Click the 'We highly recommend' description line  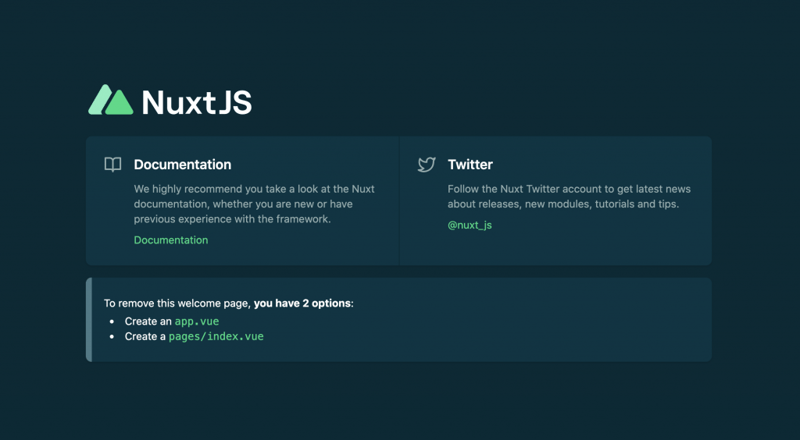click(254, 189)
